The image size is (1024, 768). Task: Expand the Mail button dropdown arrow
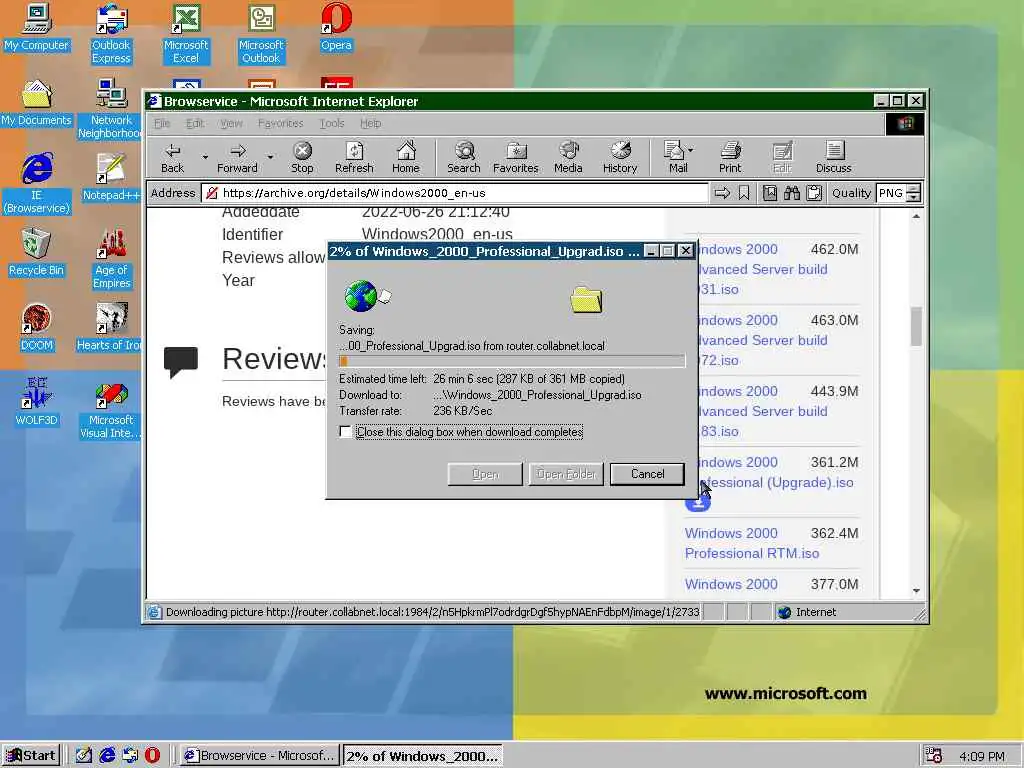click(x=690, y=150)
